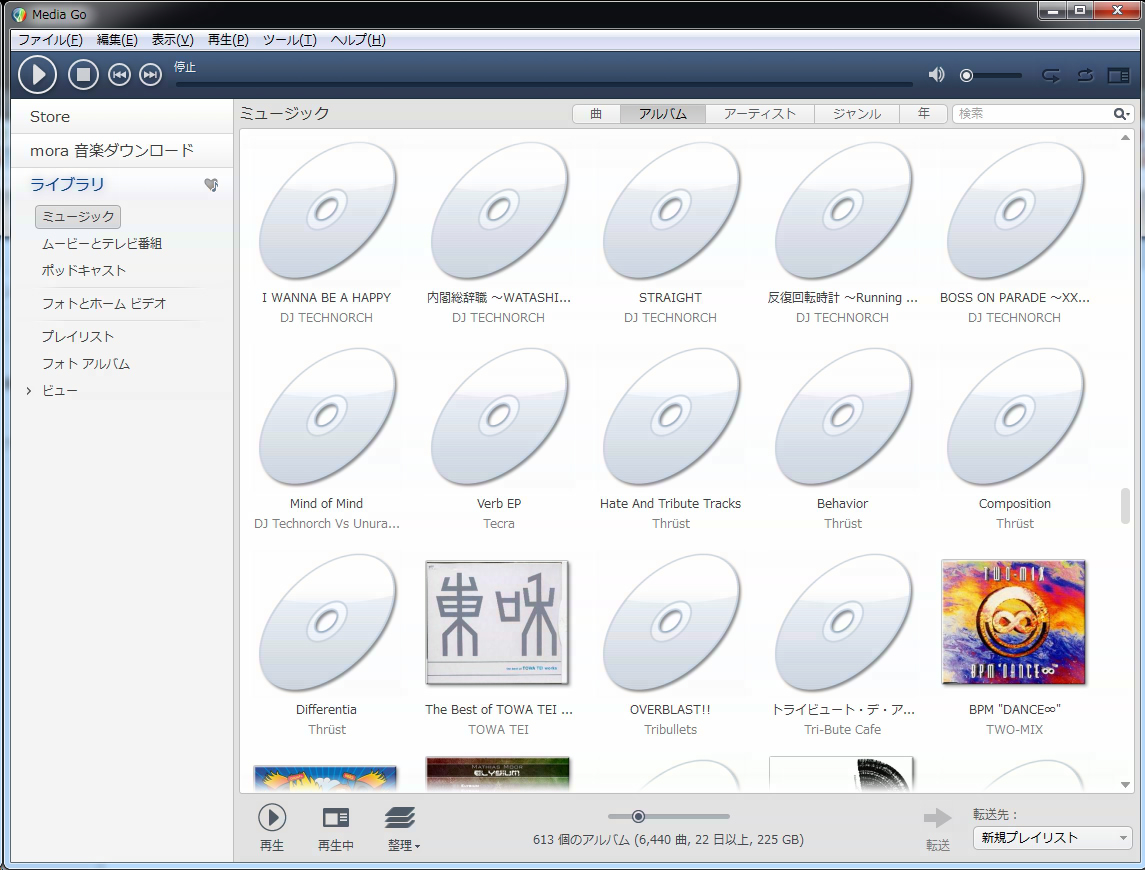Select the Differentia album disc

tap(326, 622)
